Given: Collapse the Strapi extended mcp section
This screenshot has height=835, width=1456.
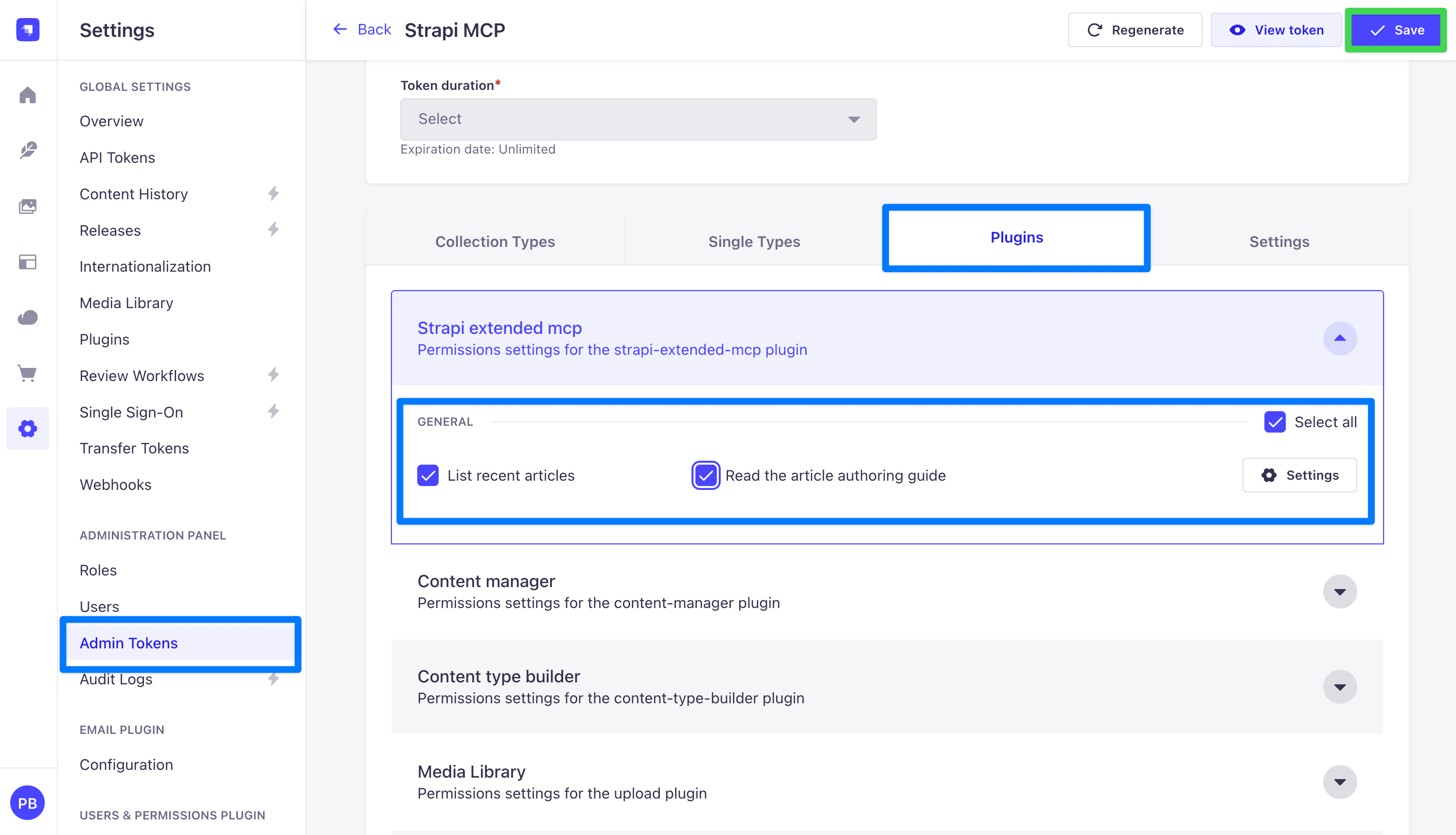Looking at the screenshot, I should point(1340,338).
